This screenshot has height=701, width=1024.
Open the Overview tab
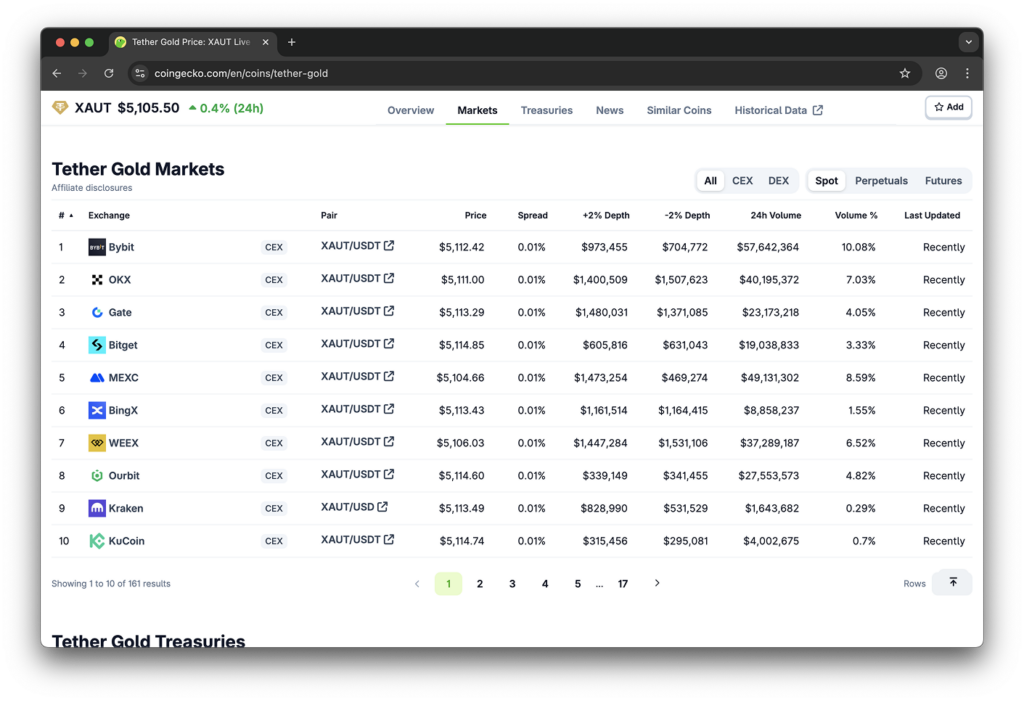click(410, 110)
